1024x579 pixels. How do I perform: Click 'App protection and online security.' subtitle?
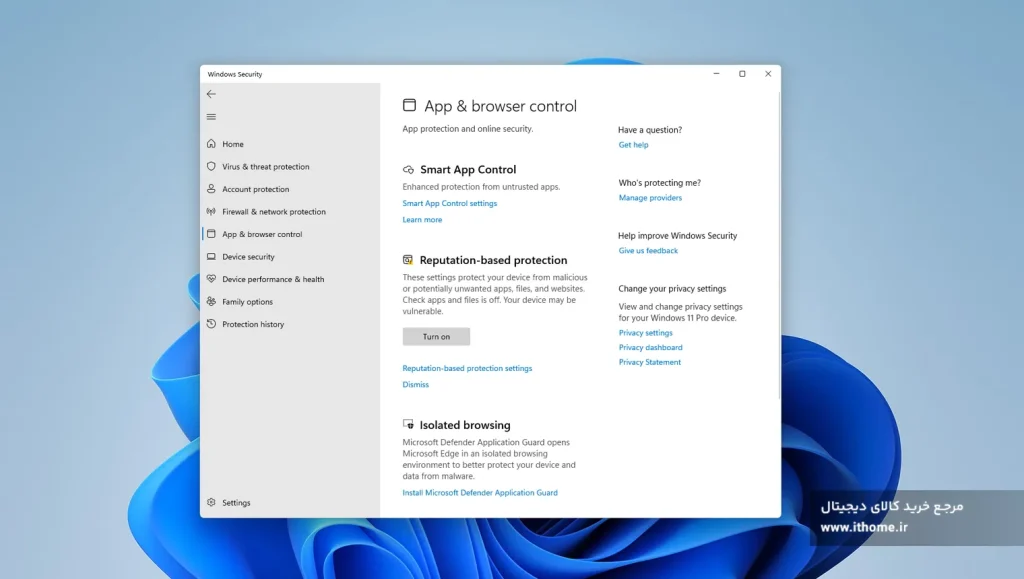[468, 129]
